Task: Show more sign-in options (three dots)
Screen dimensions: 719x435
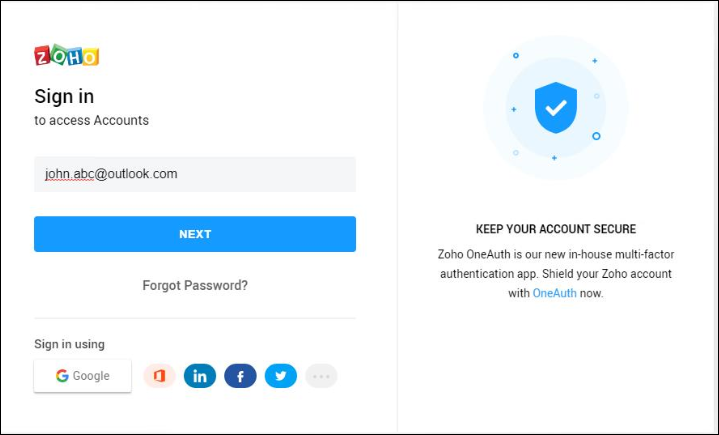Action: [321, 376]
